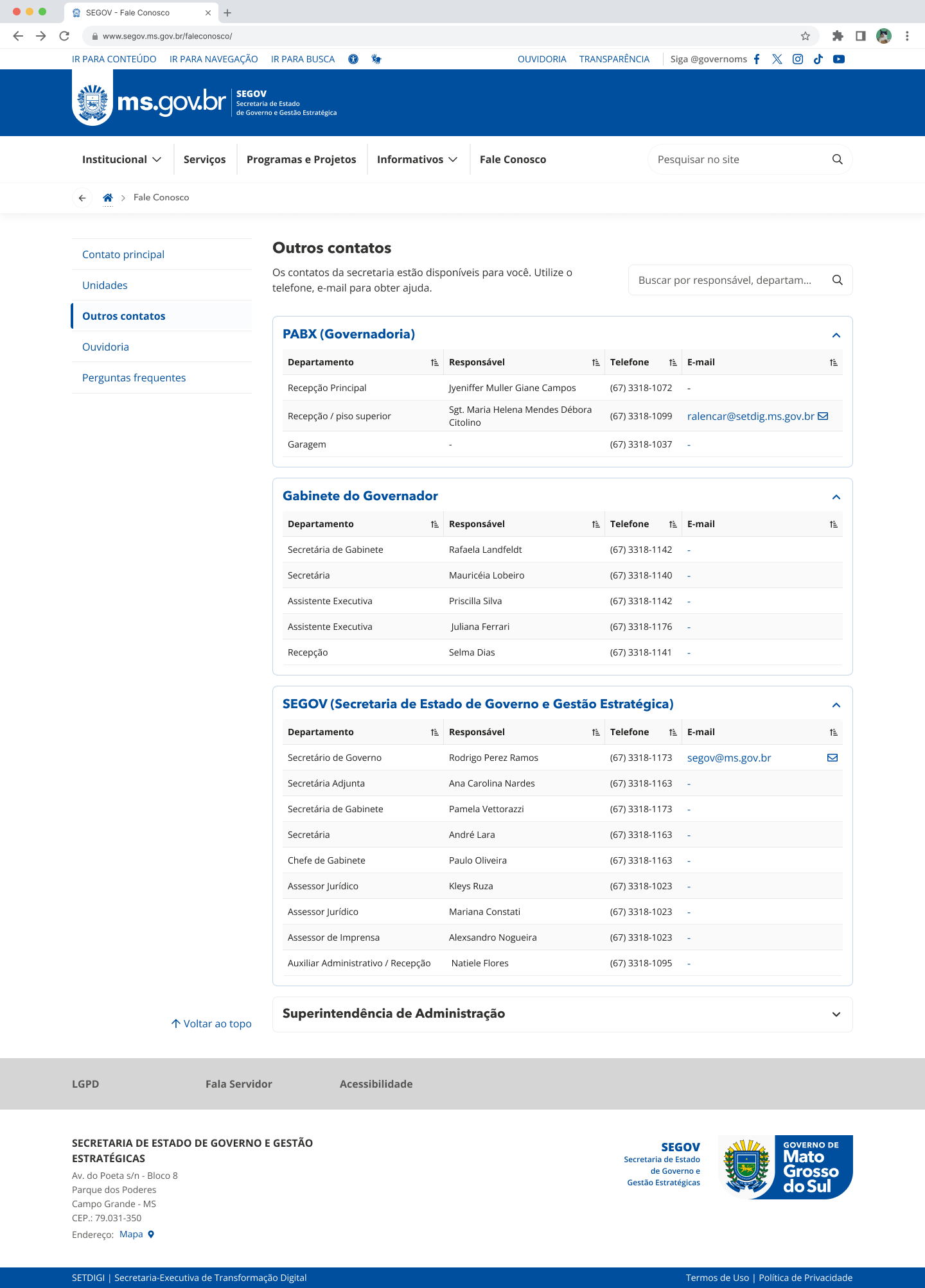Expand the Superintendência de Administração section
This screenshot has width=925, height=1288.
point(836,1014)
